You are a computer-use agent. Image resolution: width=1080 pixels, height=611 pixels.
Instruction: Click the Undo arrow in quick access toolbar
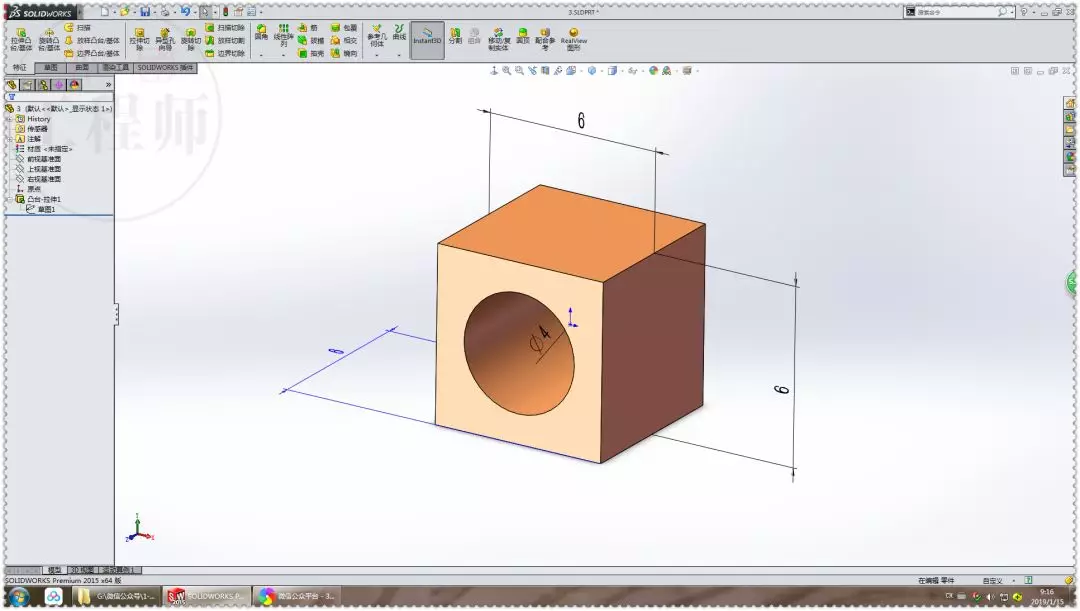click(185, 12)
